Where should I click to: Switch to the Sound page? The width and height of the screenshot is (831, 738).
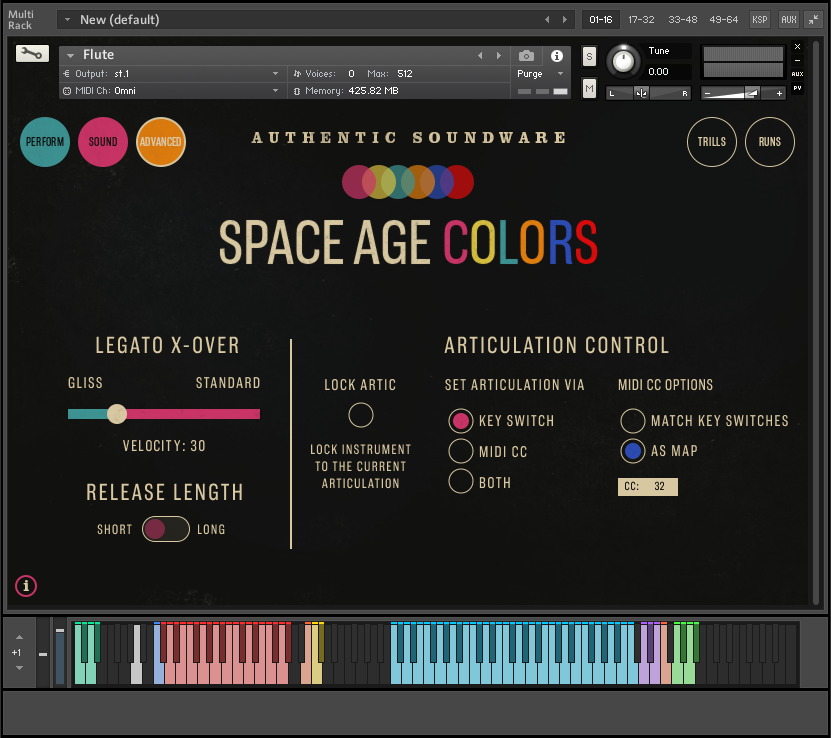[103, 142]
